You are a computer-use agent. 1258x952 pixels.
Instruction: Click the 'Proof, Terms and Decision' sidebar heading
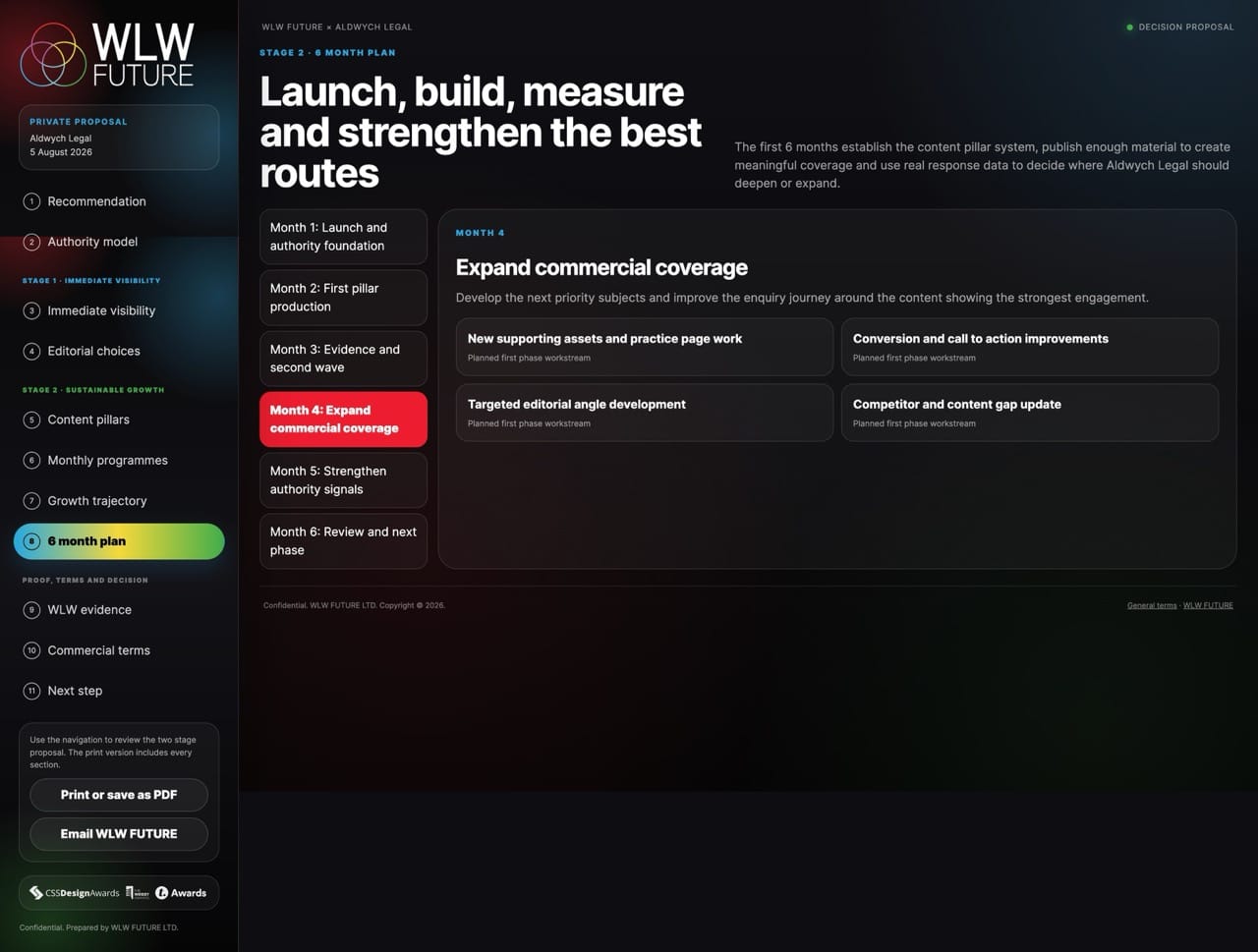(86, 581)
